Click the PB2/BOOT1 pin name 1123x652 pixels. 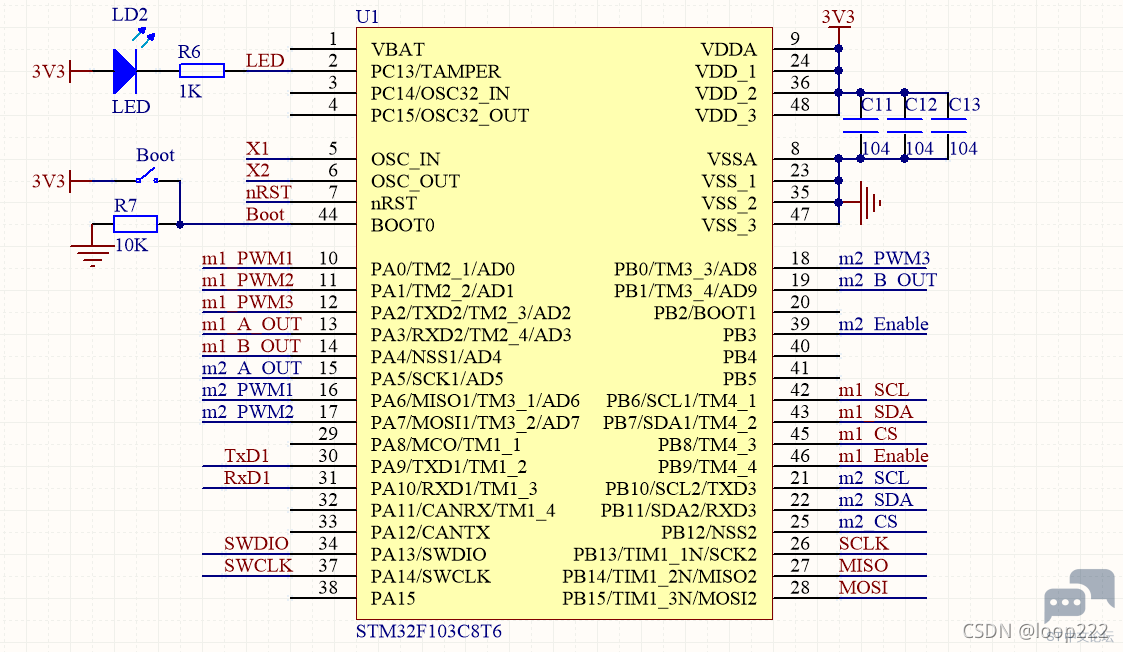[x=705, y=313]
